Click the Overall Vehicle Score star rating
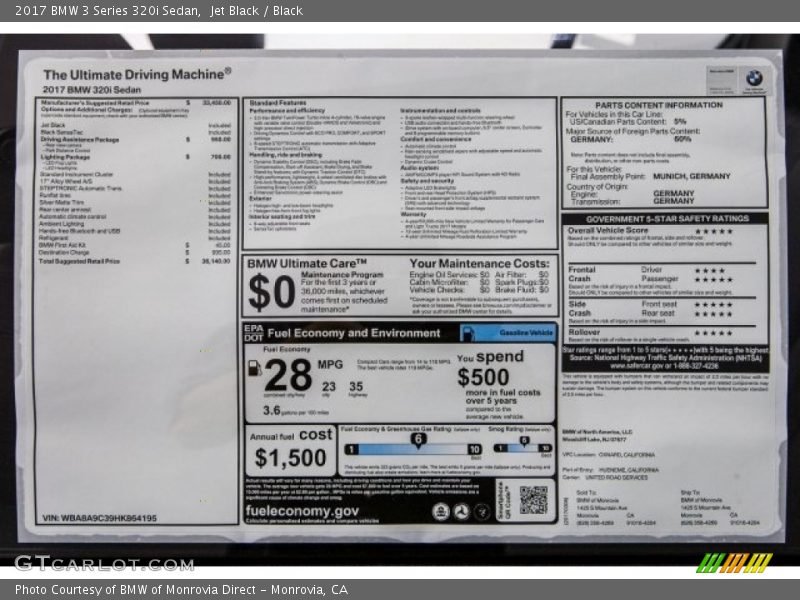This screenshot has width=800, height=600. pyautogui.click(x=714, y=231)
